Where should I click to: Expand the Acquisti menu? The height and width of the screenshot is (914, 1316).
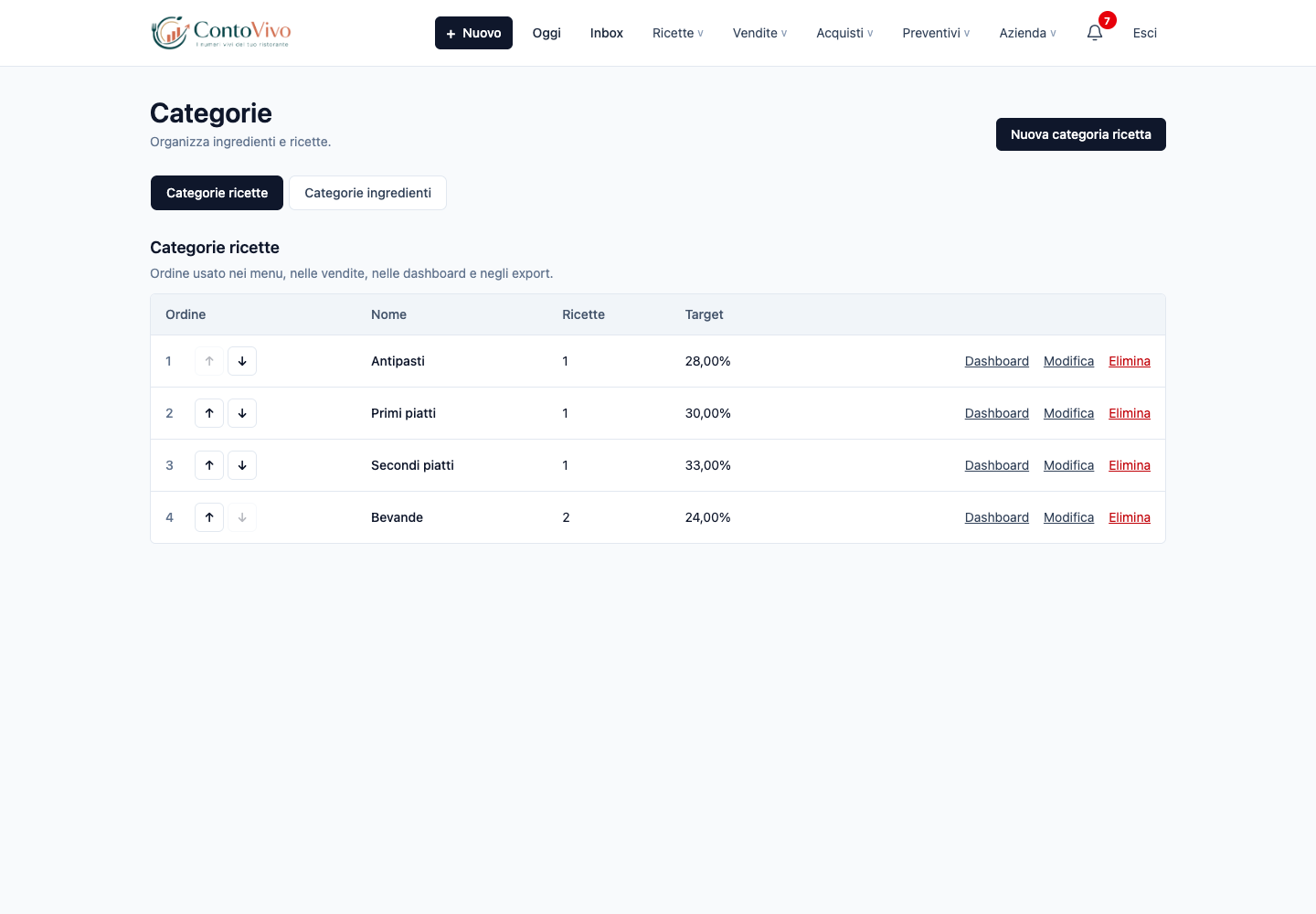point(844,33)
